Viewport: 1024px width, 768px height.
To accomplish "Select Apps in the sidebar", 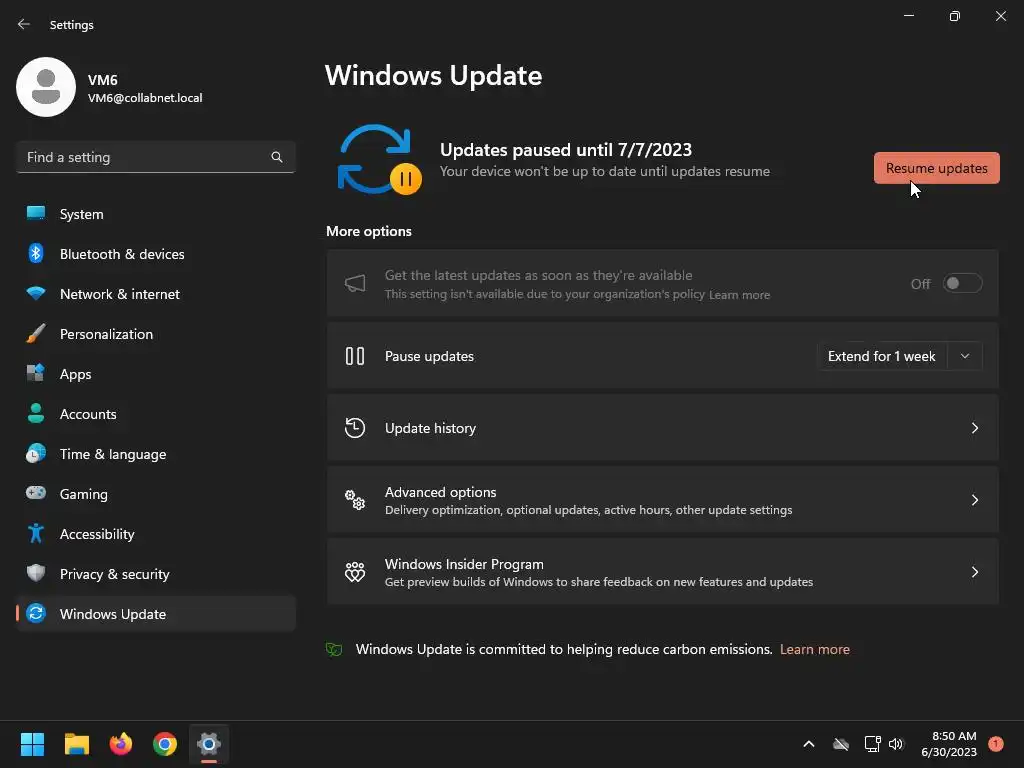I will click(155, 374).
